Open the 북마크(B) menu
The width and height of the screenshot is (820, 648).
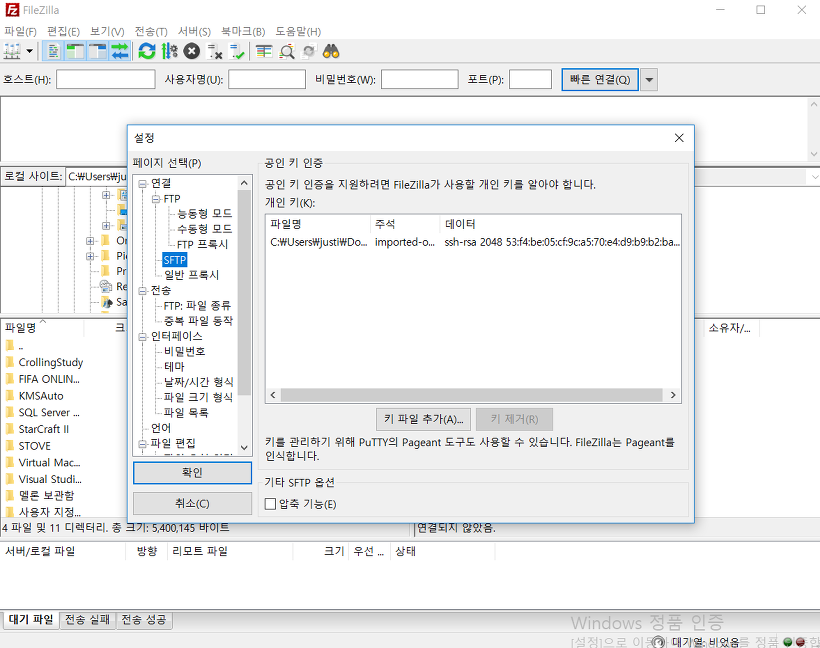click(243, 31)
